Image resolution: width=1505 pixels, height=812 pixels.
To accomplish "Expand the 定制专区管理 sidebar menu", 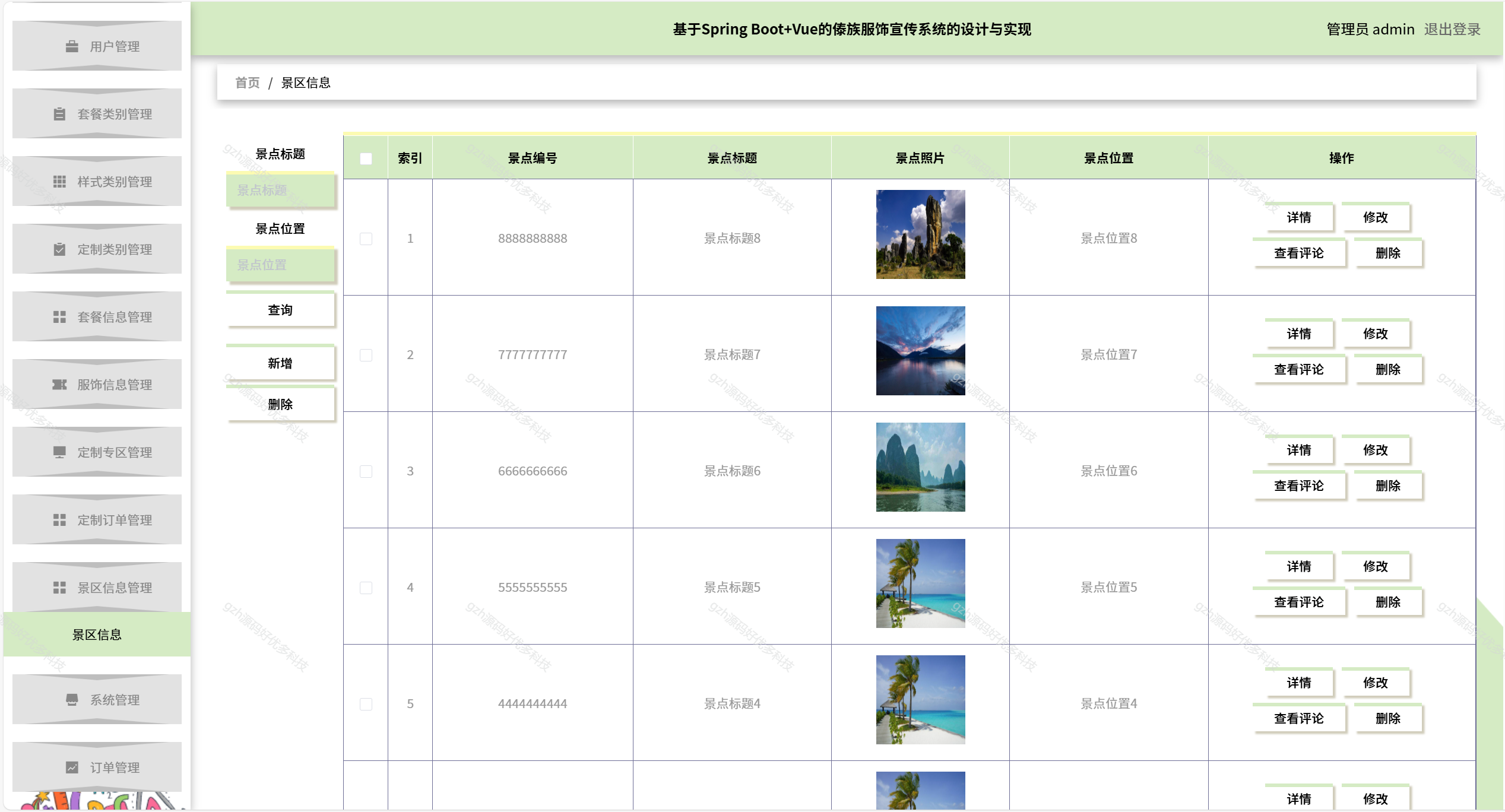I will tap(97, 452).
